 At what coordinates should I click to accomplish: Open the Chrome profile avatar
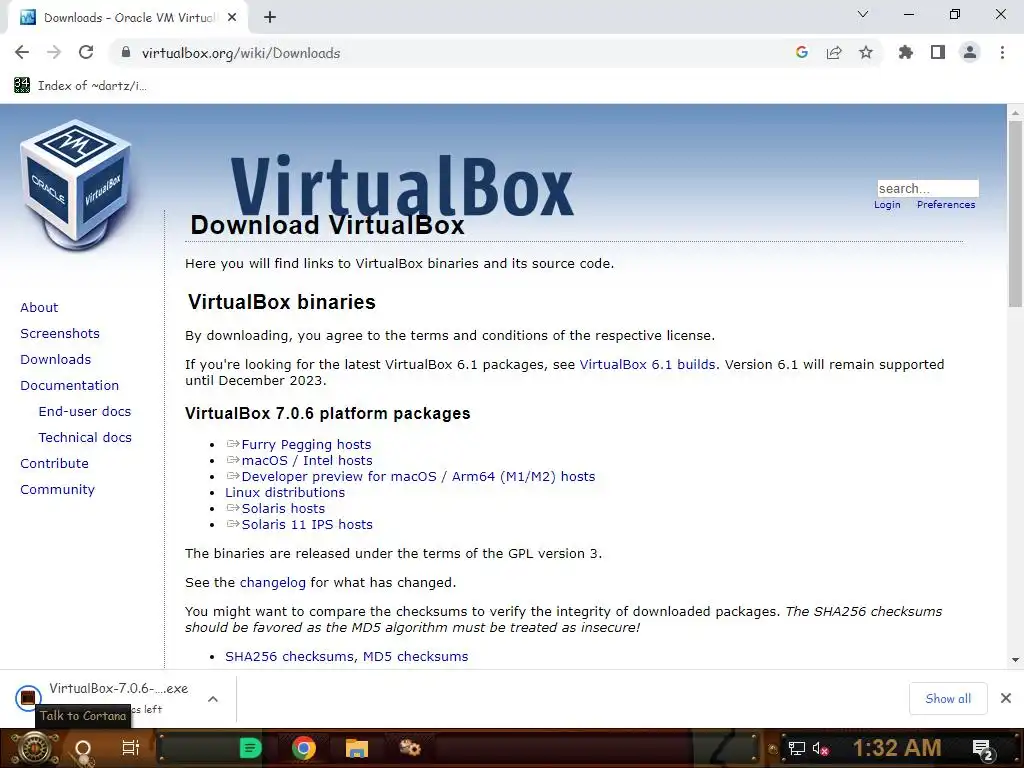(x=970, y=53)
